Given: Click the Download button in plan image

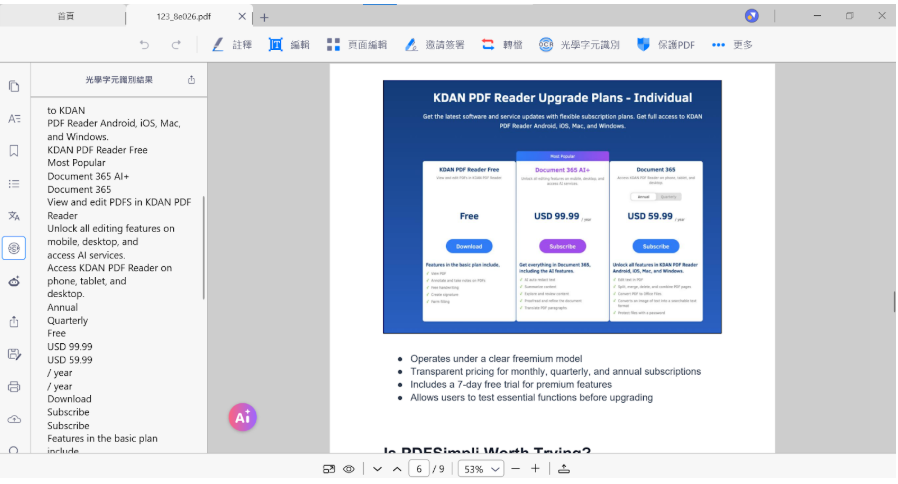Looking at the screenshot, I should pos(469,246).
